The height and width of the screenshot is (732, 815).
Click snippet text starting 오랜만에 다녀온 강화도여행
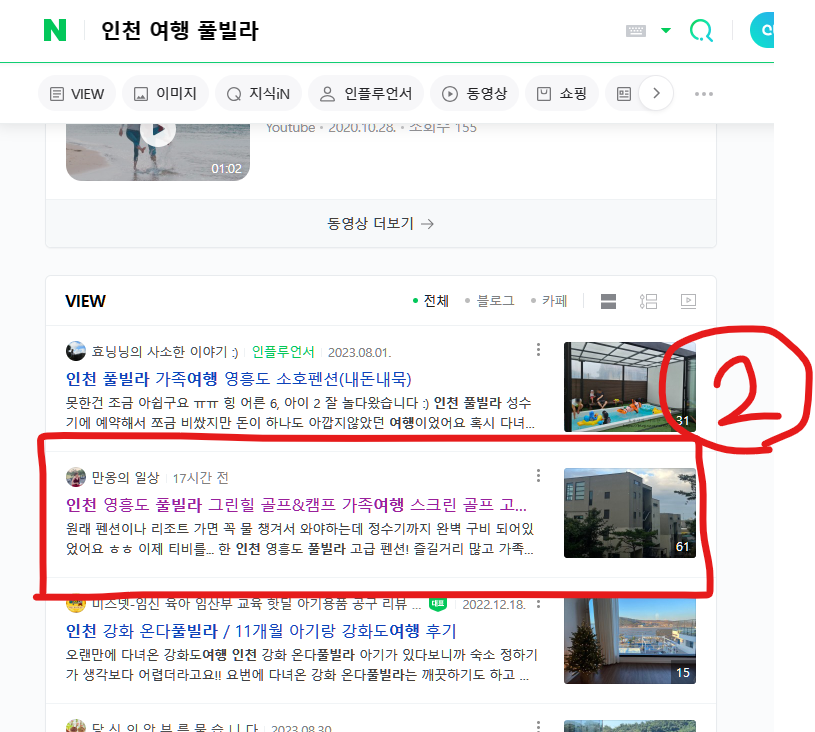(301, 664)
